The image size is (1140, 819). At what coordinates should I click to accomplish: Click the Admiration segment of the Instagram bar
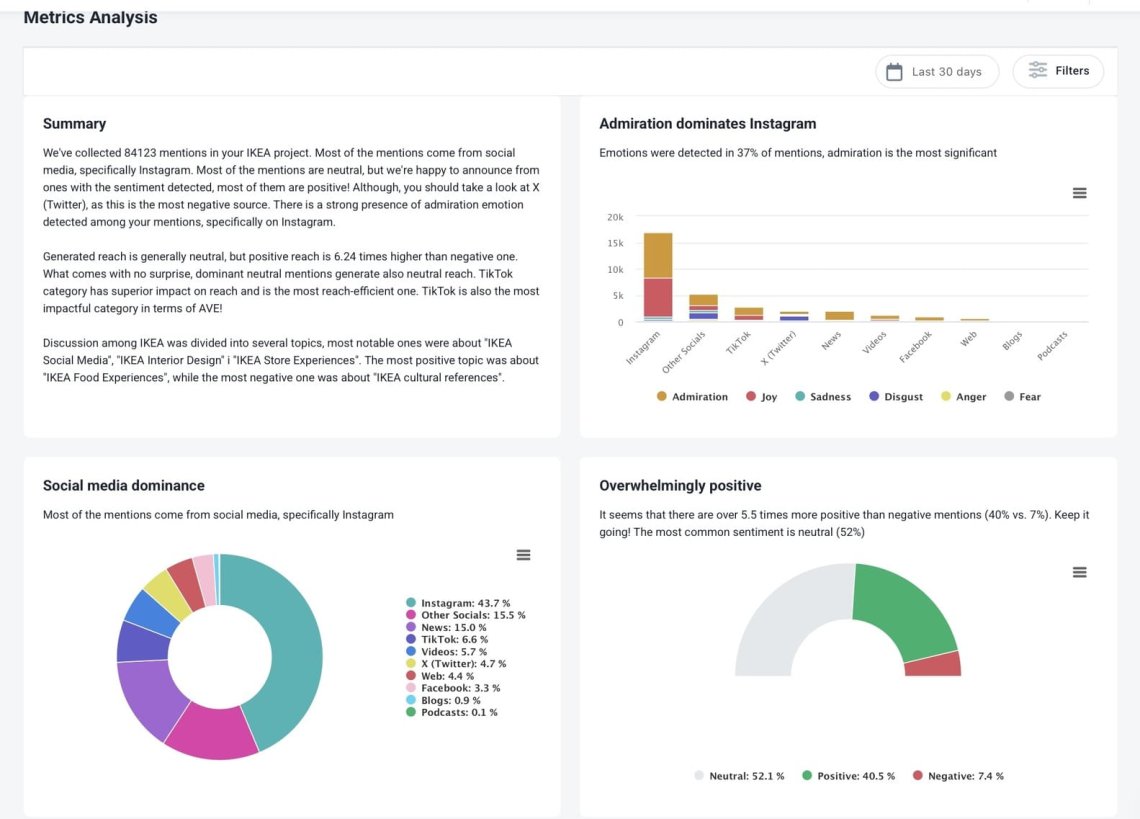click(658, 255)
